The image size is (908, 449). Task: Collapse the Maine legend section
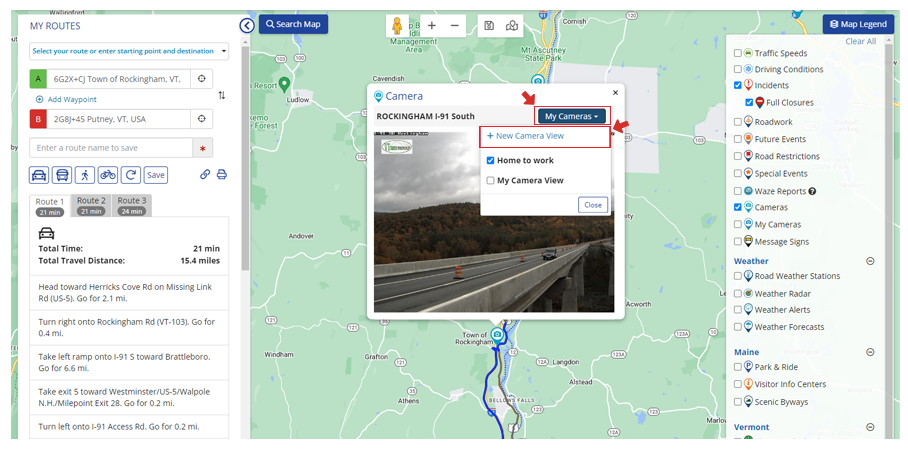(x=870, y=352)
